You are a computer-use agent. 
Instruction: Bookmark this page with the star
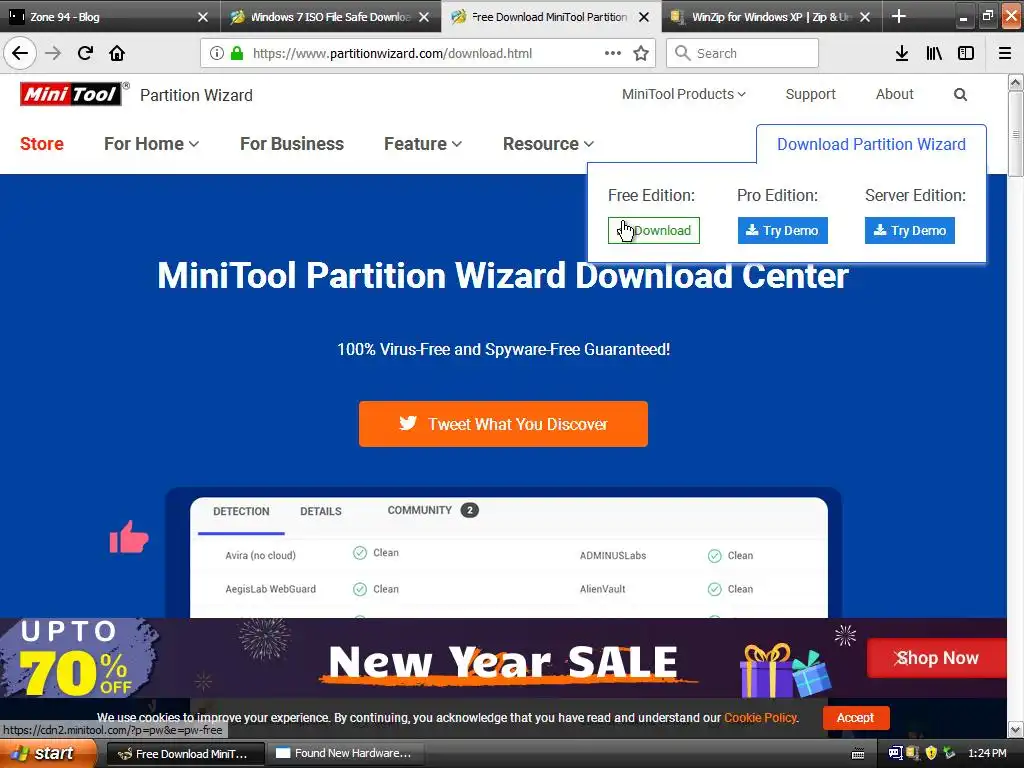pyautogui.click(x=641, y=53)
